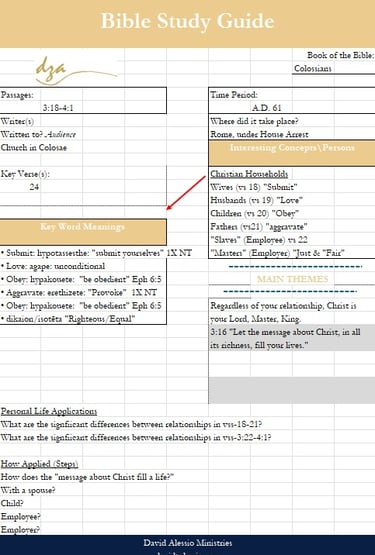
Task: Click the question about vss-3:22-4:1
Action: (x=136, y=437)
